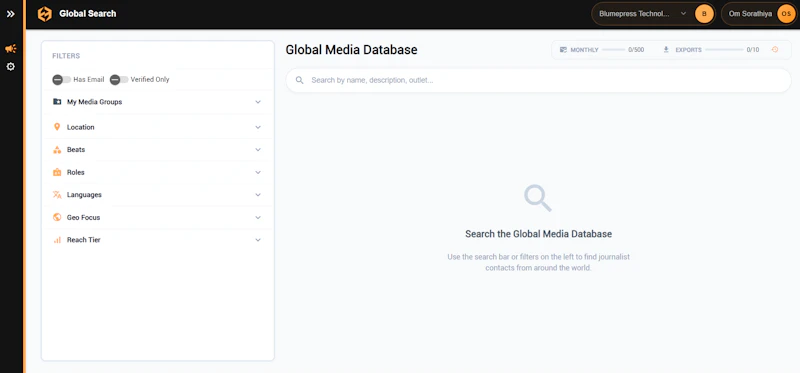Click the Roles badge icon
This screenshot has width=800, height=373.
coord(57,172)
